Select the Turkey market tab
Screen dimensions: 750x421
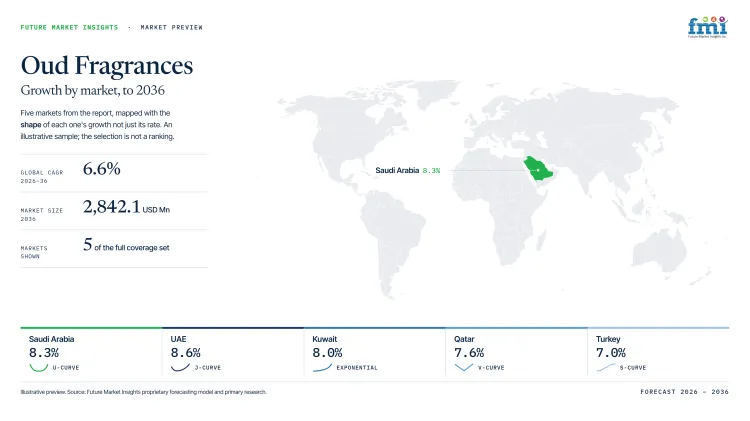659,352
